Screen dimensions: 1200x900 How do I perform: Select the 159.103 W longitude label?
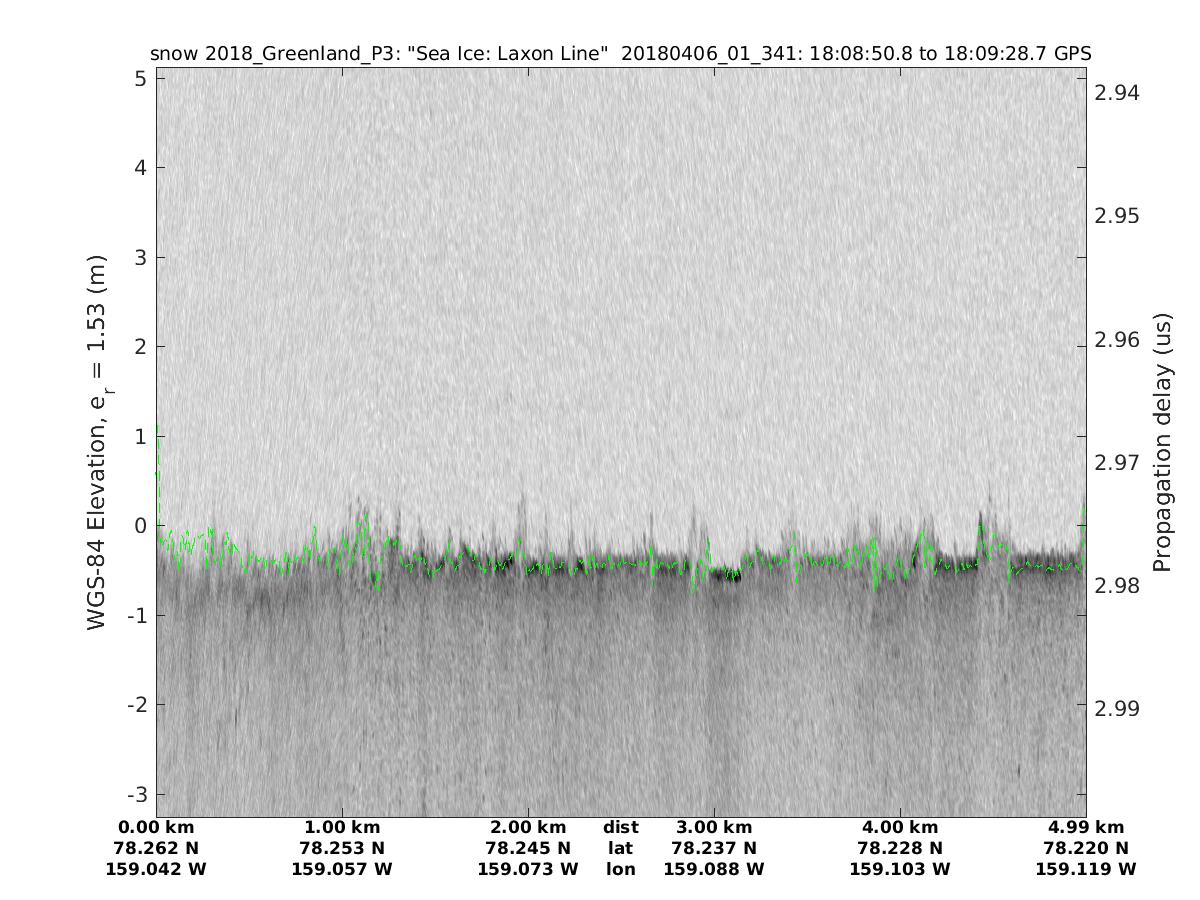(900, 869)
